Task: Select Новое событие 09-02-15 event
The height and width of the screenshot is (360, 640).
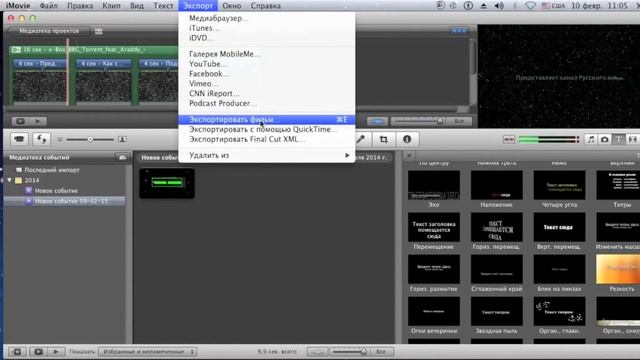Action: tap(71, 201)
